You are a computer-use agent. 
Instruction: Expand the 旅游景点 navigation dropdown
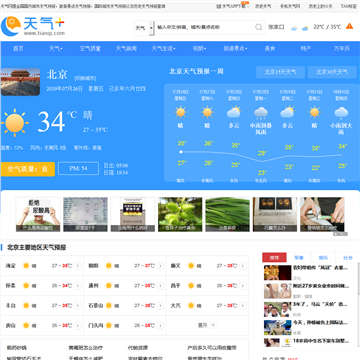click(x=235, y=49)
